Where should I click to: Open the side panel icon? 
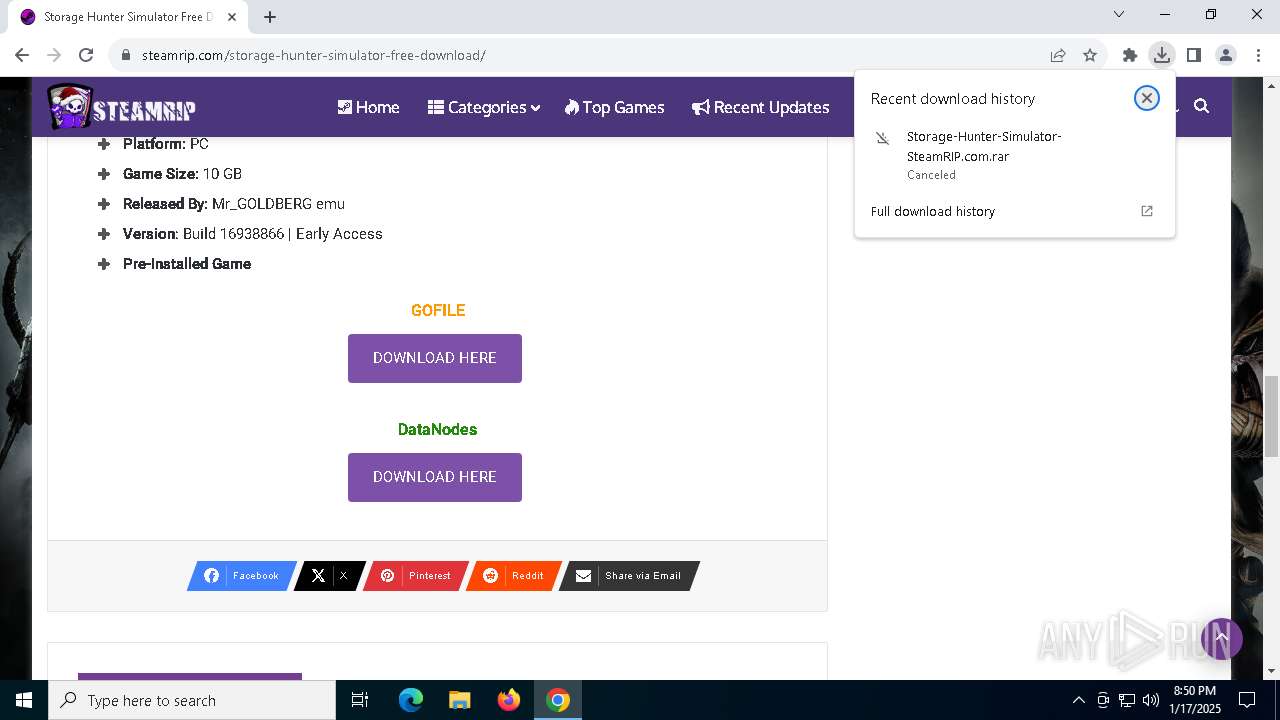point(1193,55)
